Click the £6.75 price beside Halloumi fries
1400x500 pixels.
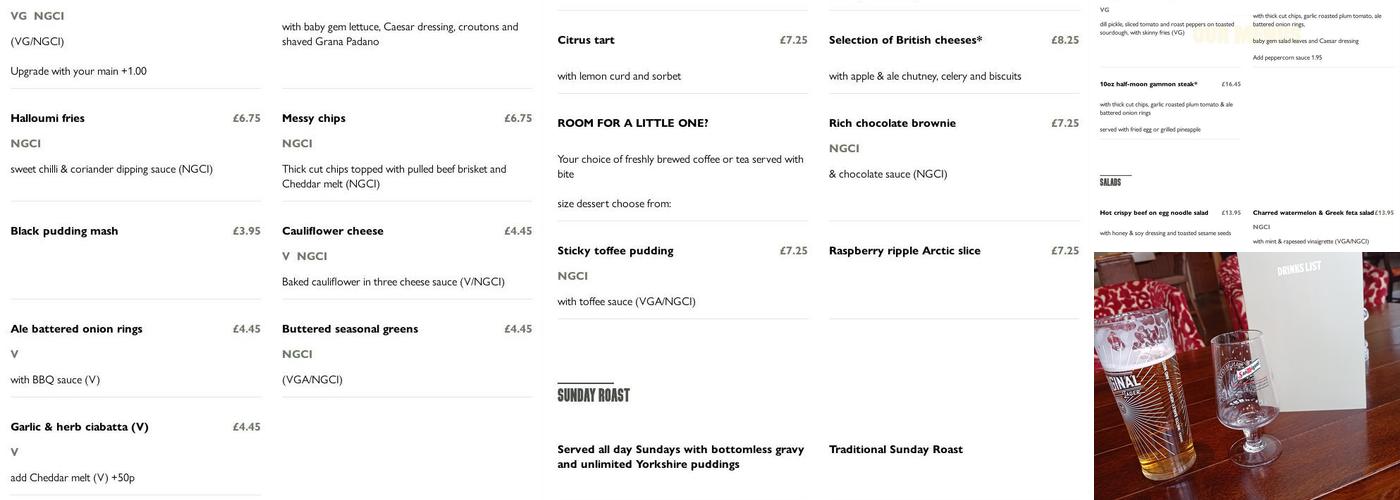(x=246, y=118)
